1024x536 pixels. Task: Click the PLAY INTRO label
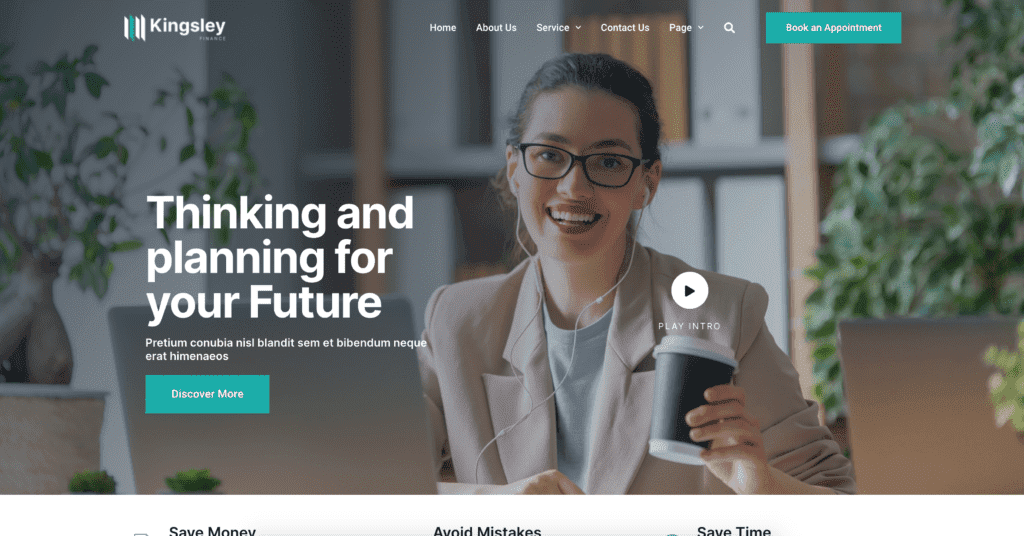[690, 326]
